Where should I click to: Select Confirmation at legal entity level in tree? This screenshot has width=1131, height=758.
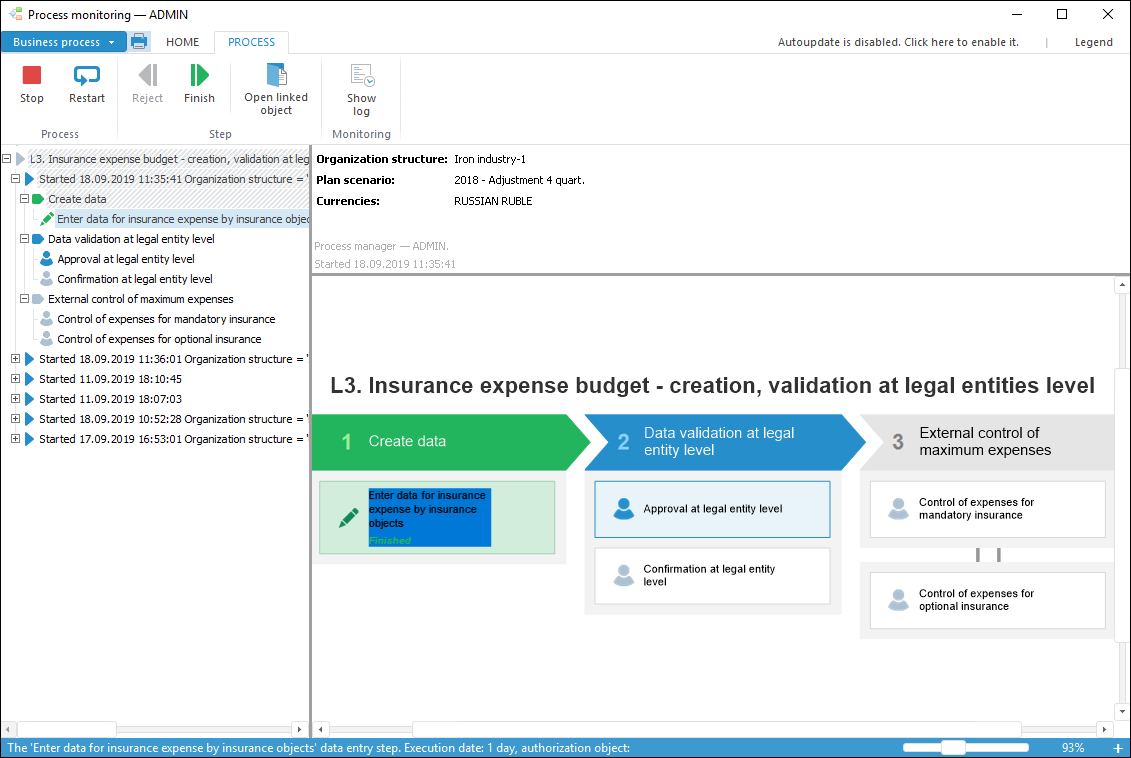[x=135, y=279]
